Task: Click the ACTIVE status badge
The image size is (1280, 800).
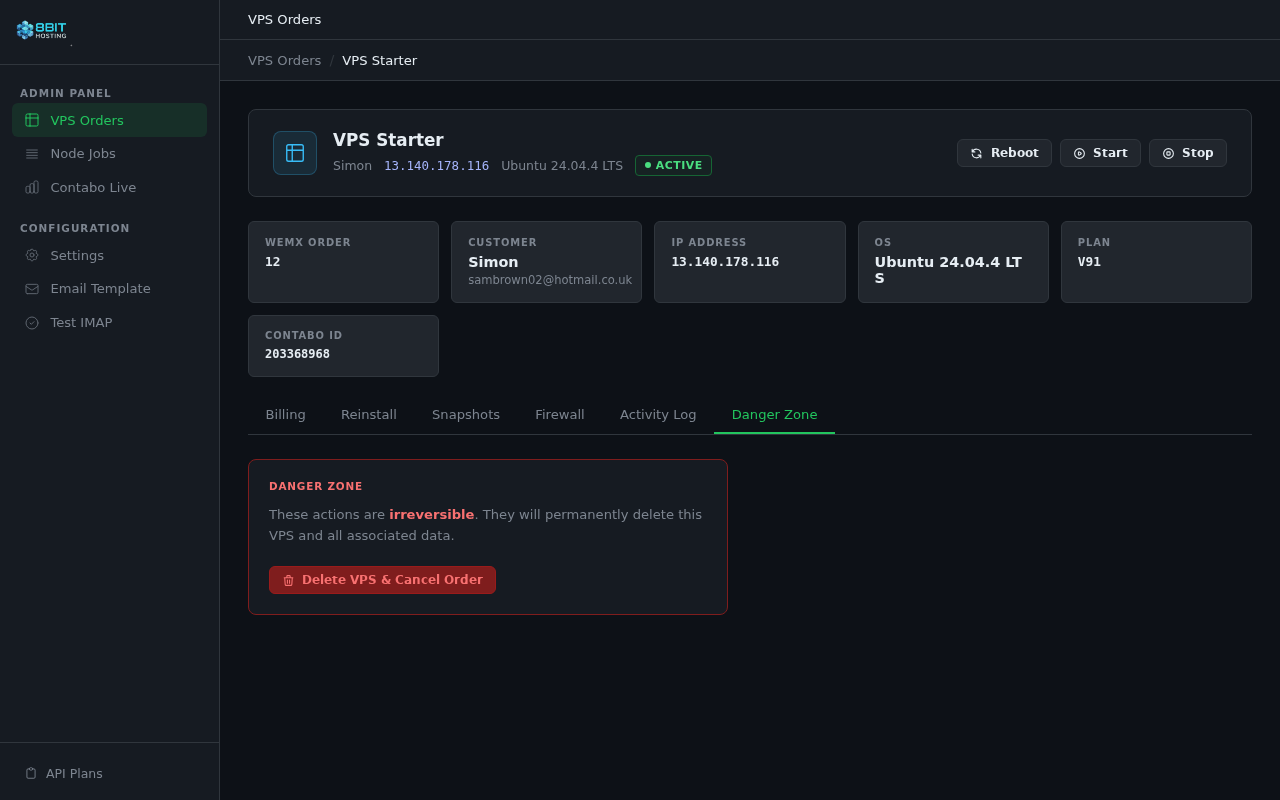Action: click(x=673, y=165)
